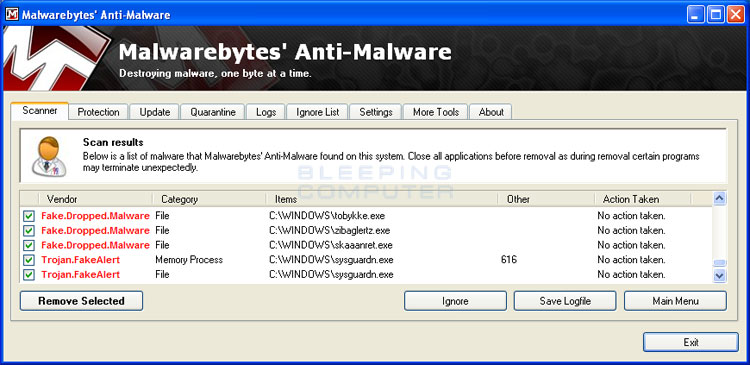
Task: Sort by the Items column header
Action: click(382, 199)
